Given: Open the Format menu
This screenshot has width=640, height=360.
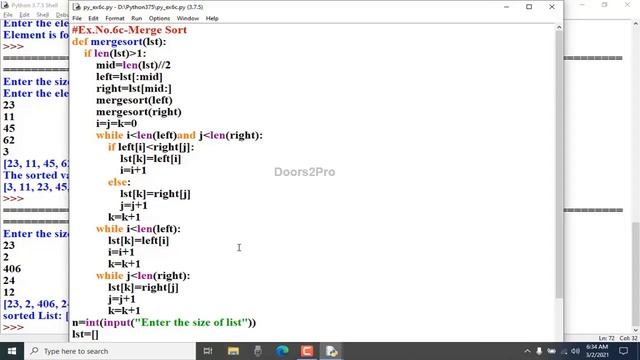Looking at the screenshot, I should pyautogui.click(x=115, y=18).
